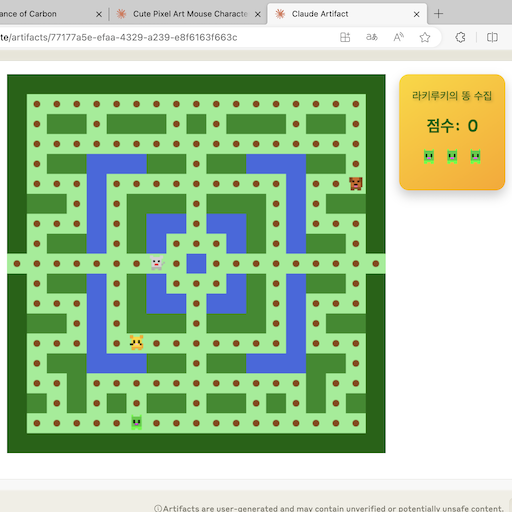The width and height of the screenshot is (512, 512).
Task: Click the brown bear enemy sprite
Action: (356, 184)
